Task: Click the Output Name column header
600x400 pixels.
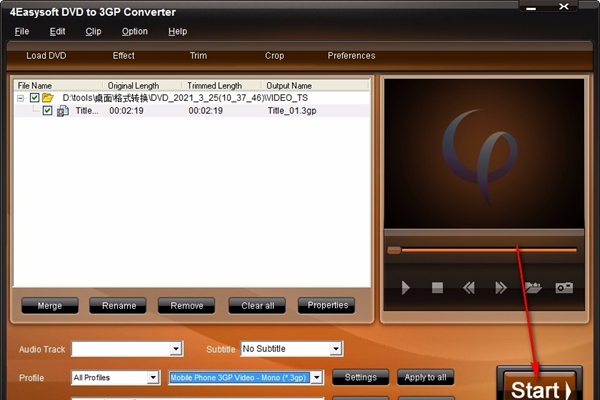Action: click(315, 85)
